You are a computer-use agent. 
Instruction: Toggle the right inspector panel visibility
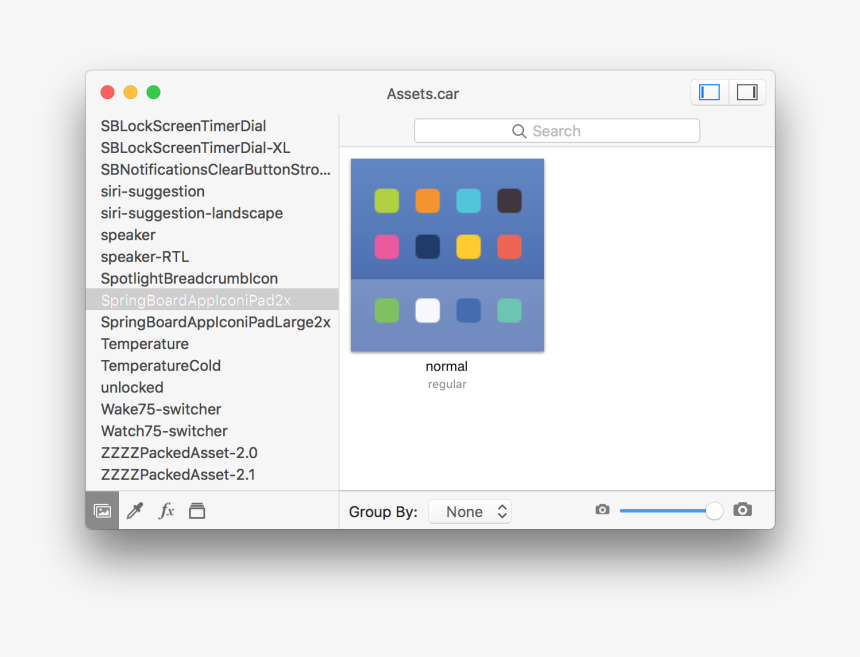[746, 92]
